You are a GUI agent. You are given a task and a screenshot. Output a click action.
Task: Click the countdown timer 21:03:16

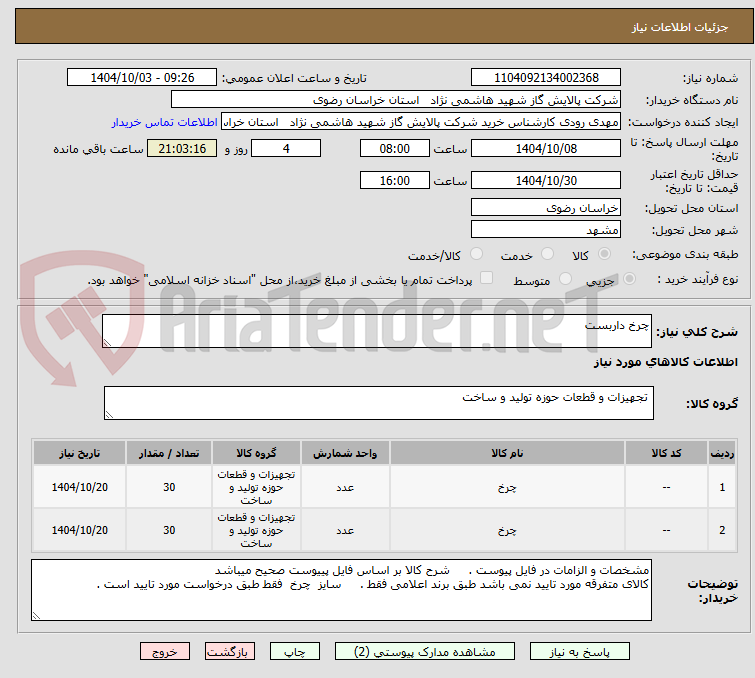(182, 148)
